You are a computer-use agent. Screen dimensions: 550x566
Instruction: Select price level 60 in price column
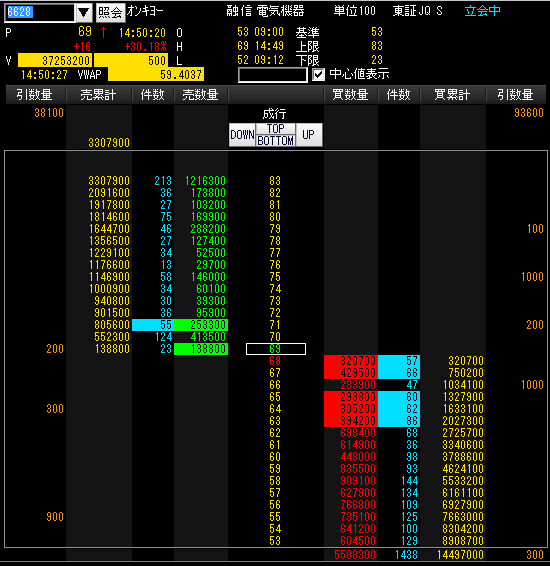coord(275,457)
